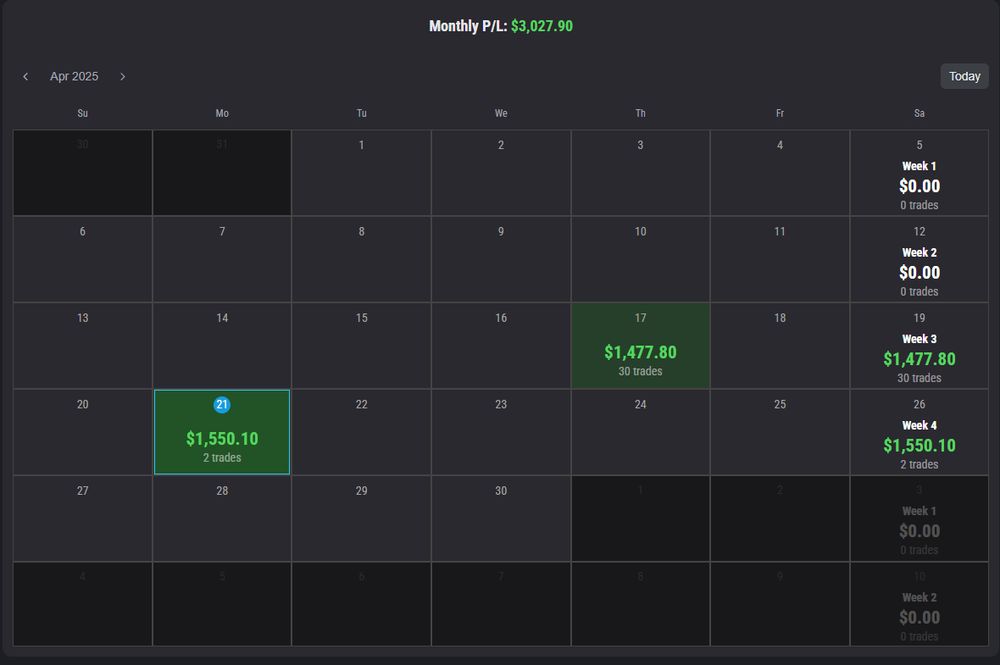Select April 22 day cell
This screenshot has height=665, width=1000.
click(x=362, y=432)
